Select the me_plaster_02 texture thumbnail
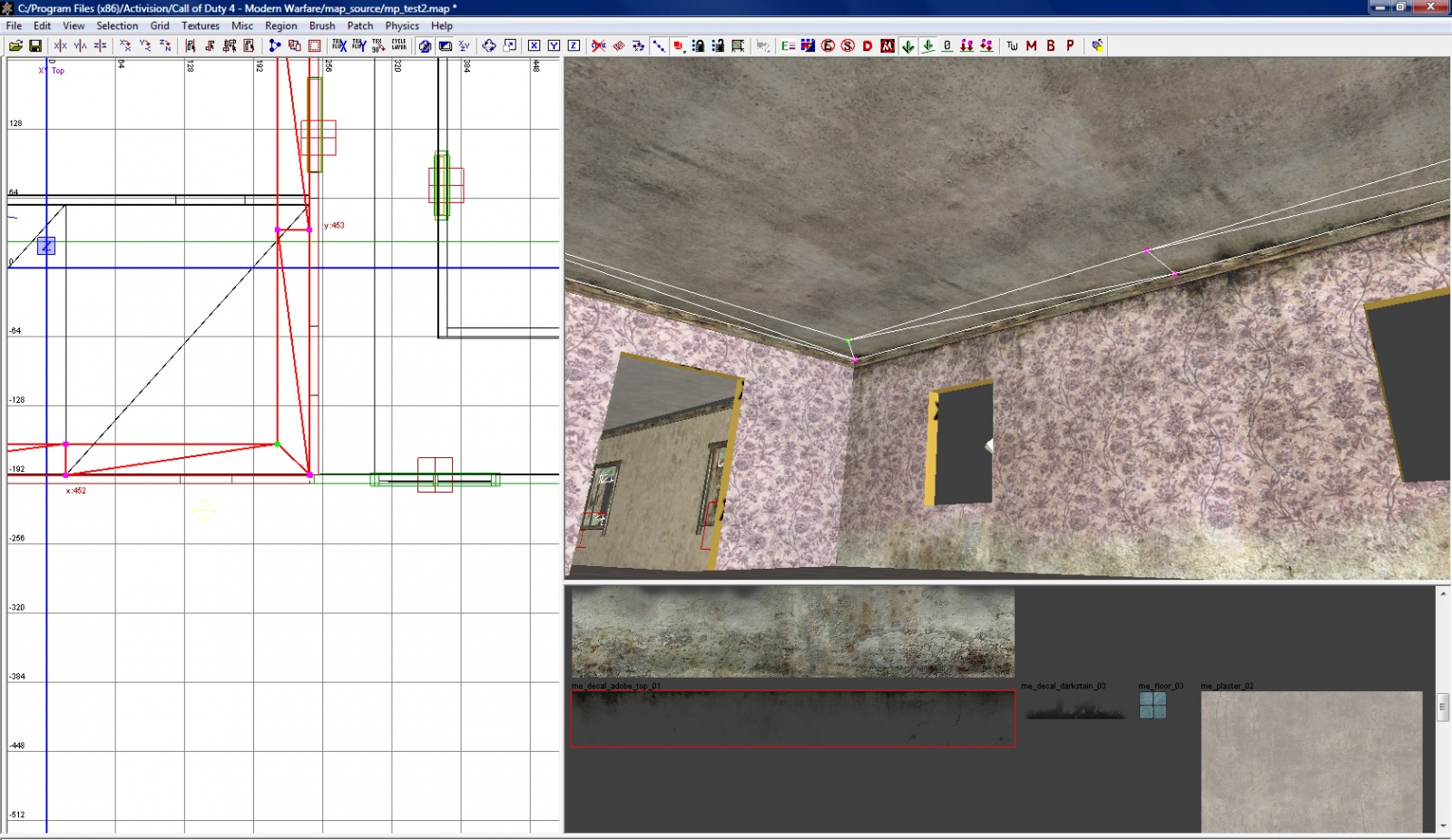 point(1311,760)
